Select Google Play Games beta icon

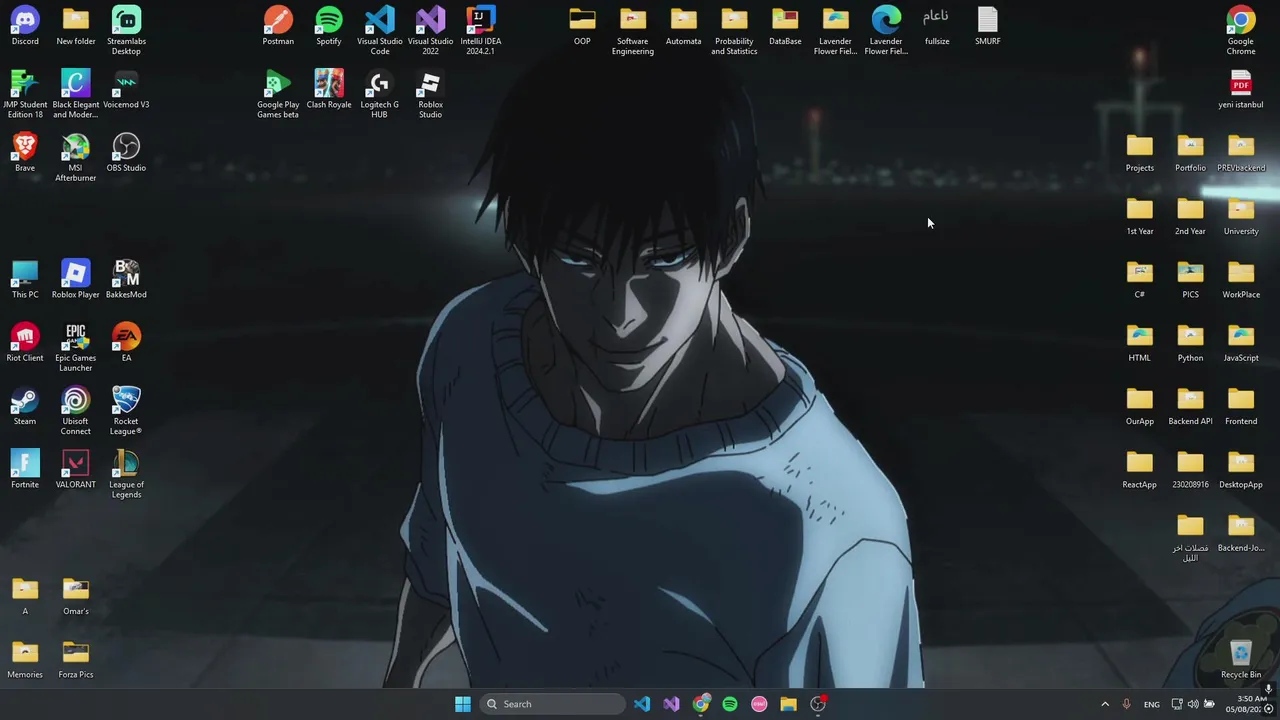click(278, 94)
